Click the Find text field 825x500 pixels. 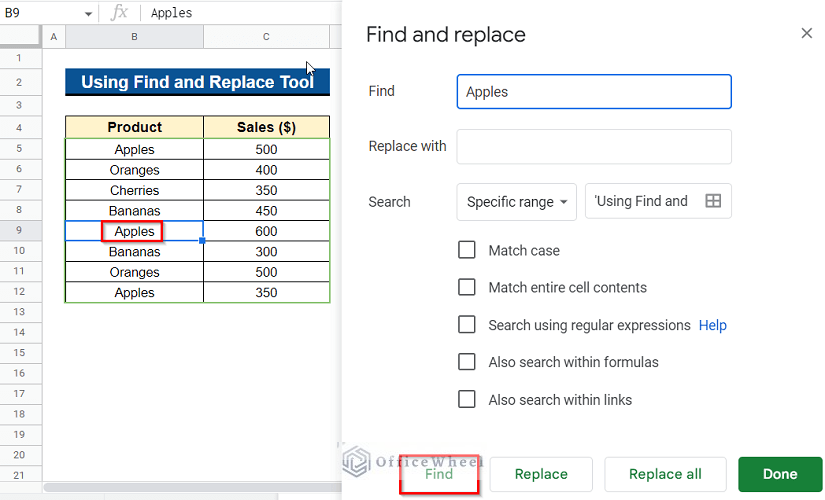point(594,92)
